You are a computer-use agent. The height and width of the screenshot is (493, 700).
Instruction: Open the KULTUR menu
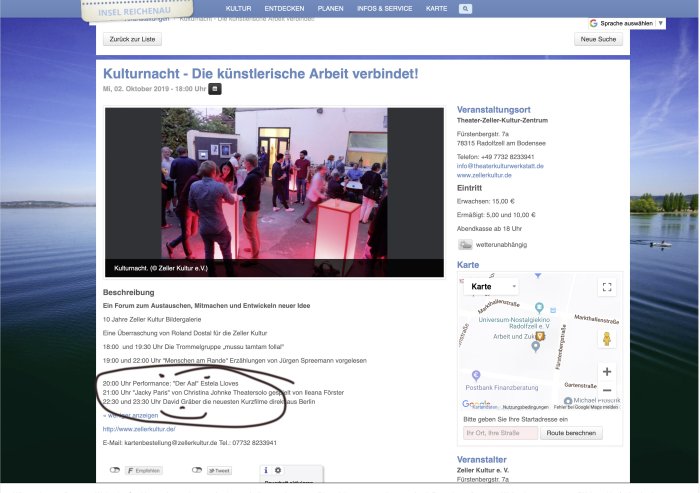(x=238, y=8)
